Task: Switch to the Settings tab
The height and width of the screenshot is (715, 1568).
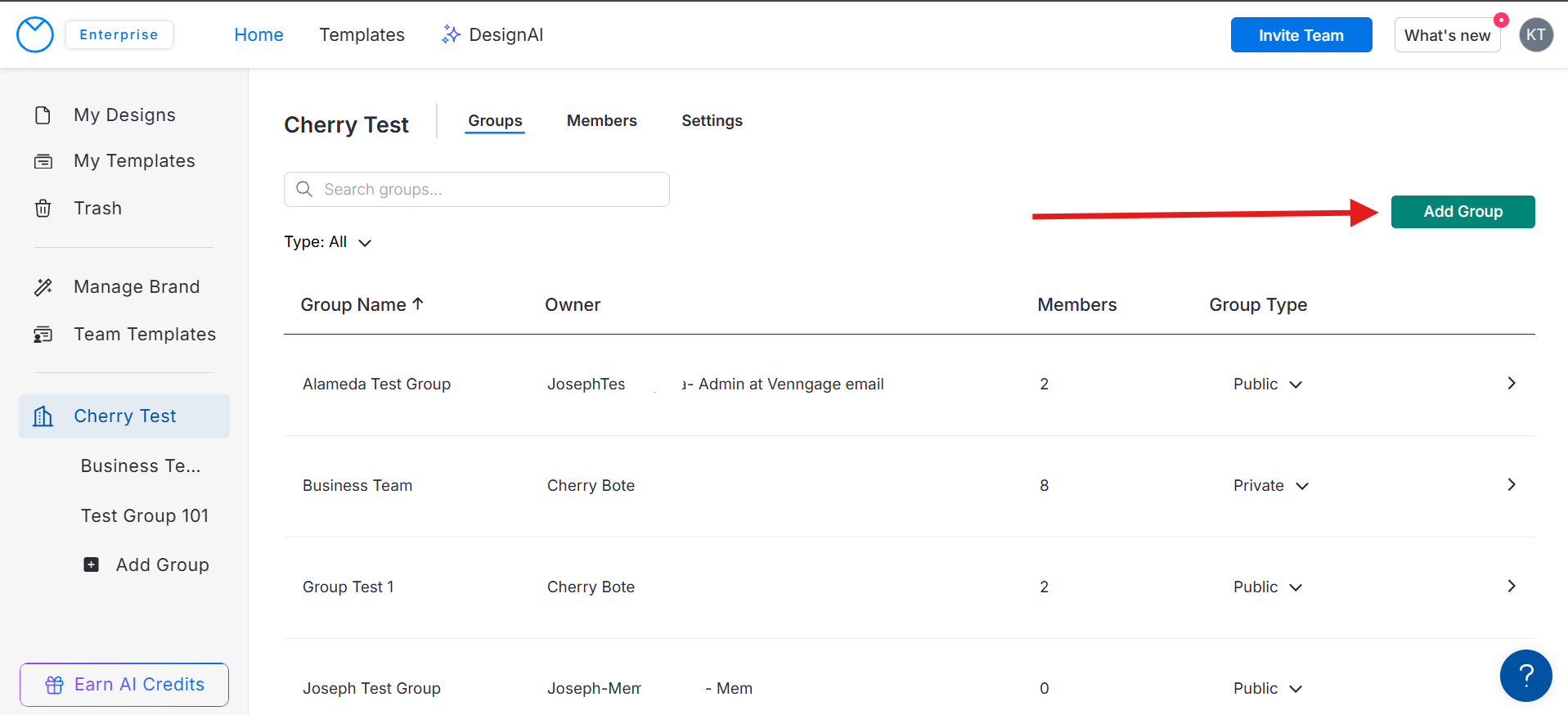Action: (x=712, y=121)
